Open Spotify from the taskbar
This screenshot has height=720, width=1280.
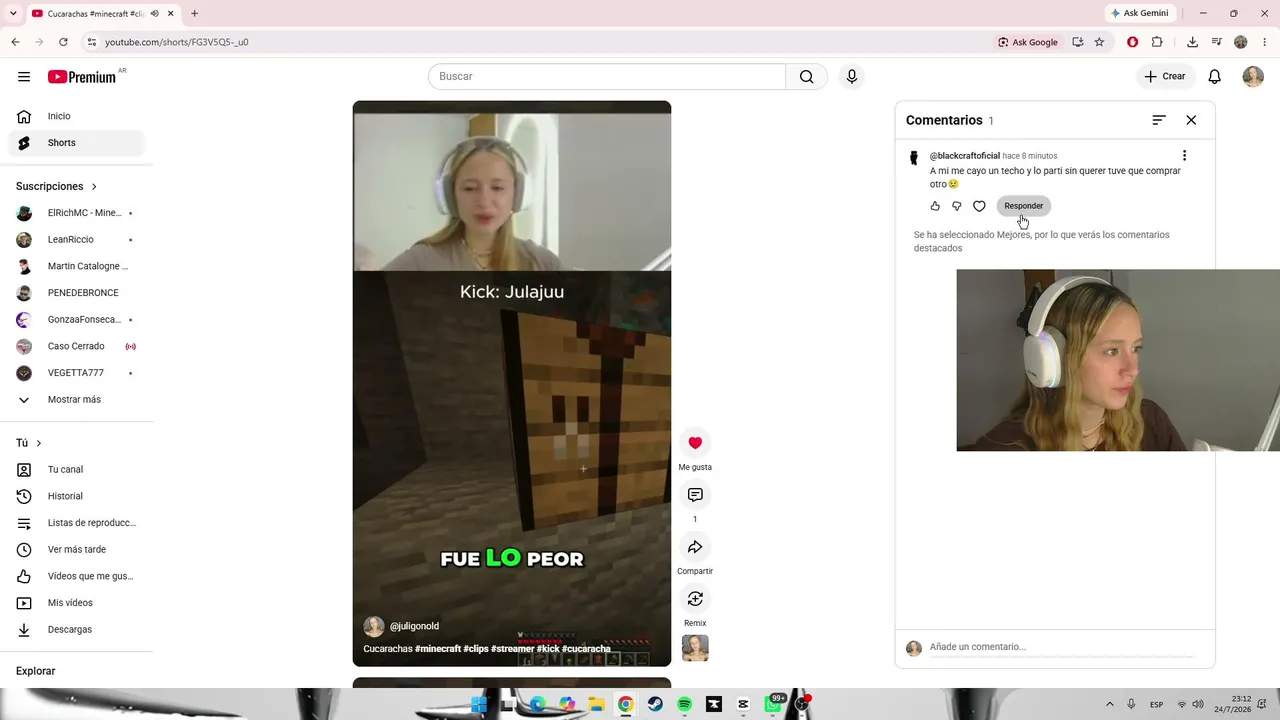coord(684,704)
